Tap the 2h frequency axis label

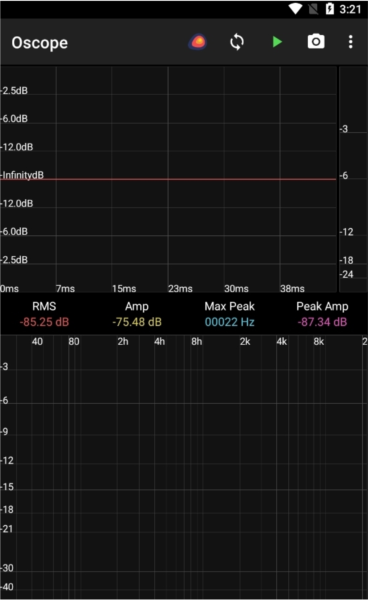click(123, 341)
